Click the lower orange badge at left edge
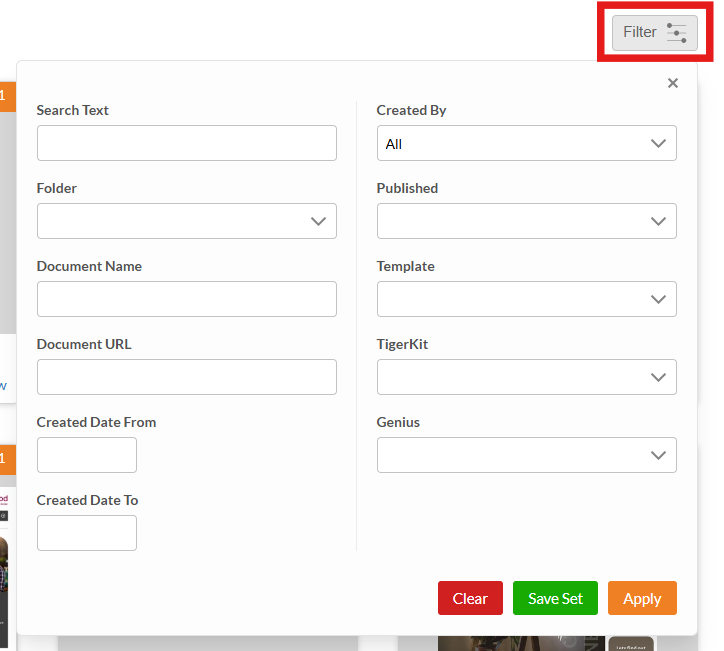The width and height of the screenshot is (724, 651). [x=6, y=459]
